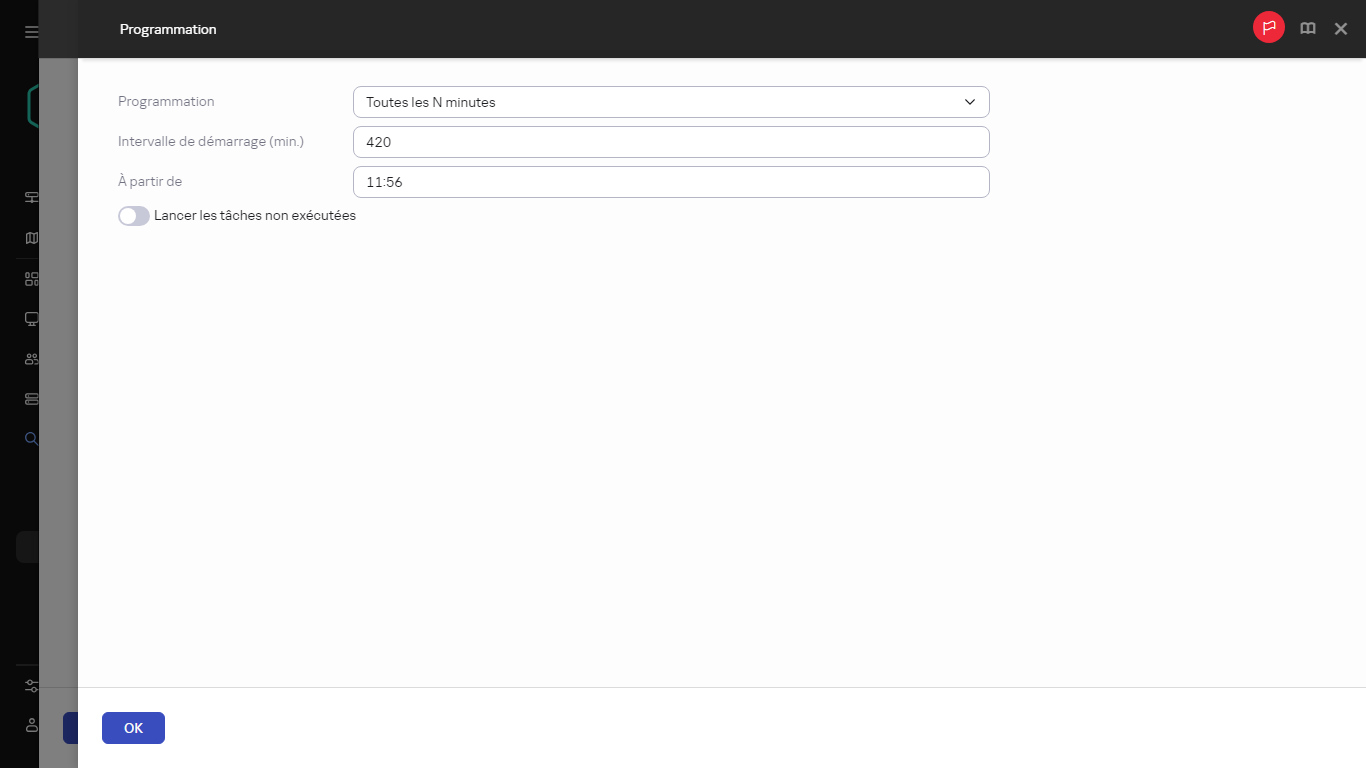
Task: Open the help book icon
Action: tap(1307, 29)
